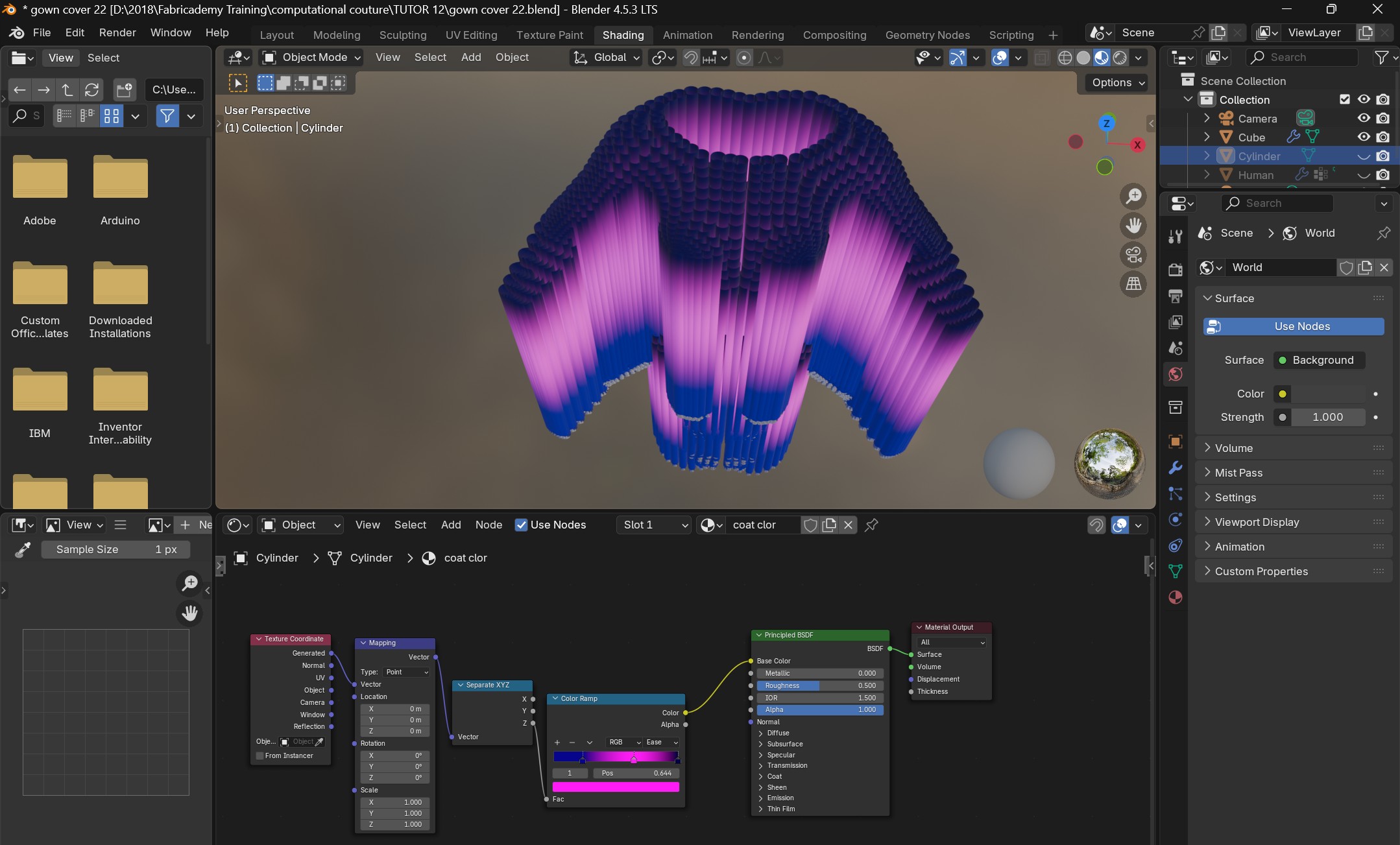The image size is (1400, 845).
Task: Toggle camera view icon in viewport
Action: 1133,254
